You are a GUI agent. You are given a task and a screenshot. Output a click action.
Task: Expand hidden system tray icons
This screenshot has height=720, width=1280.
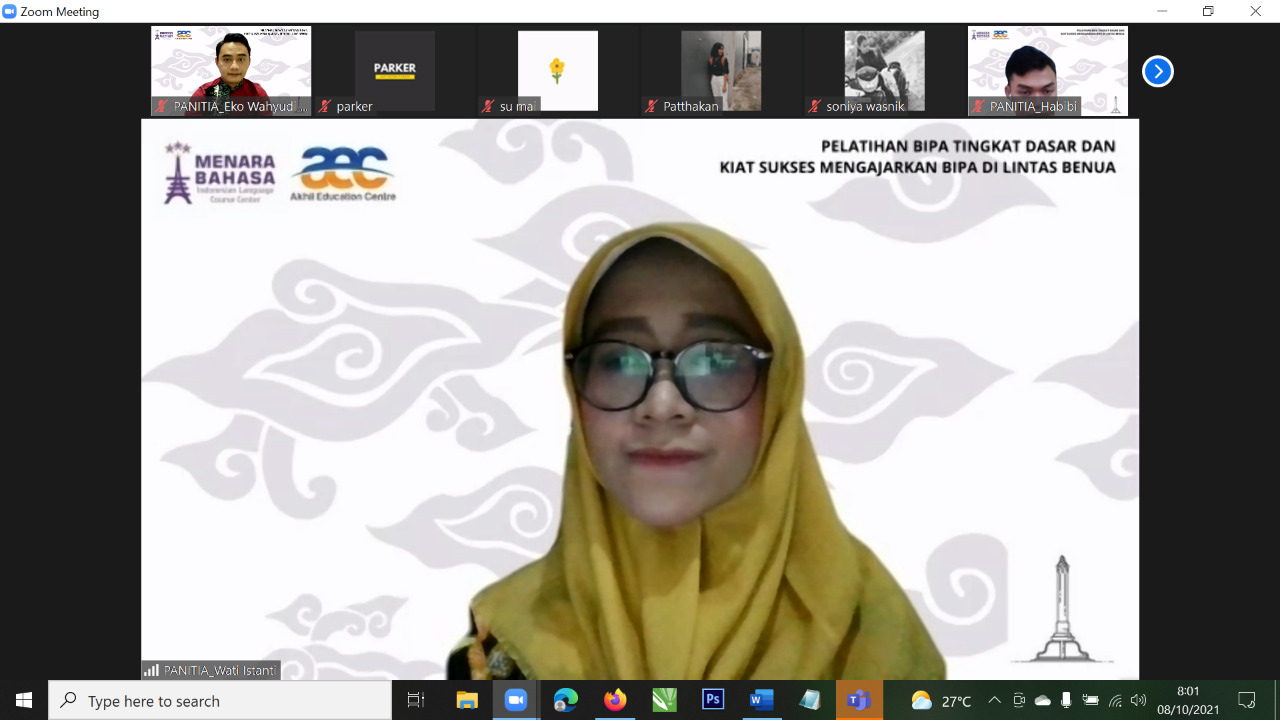click(x=994, y=700)
